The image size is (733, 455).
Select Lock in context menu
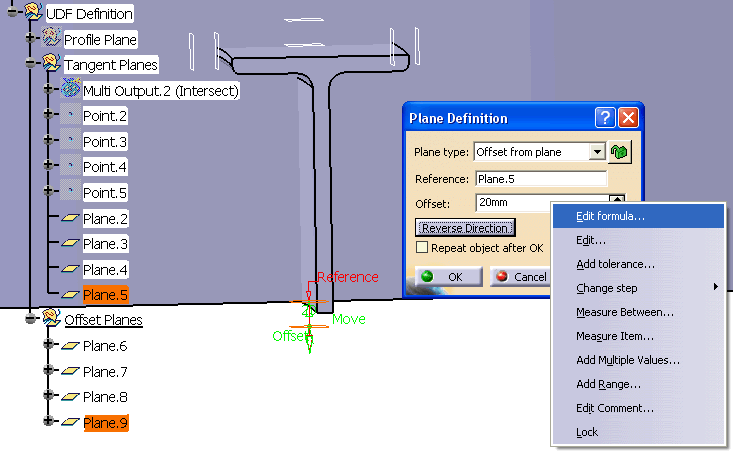639,432
